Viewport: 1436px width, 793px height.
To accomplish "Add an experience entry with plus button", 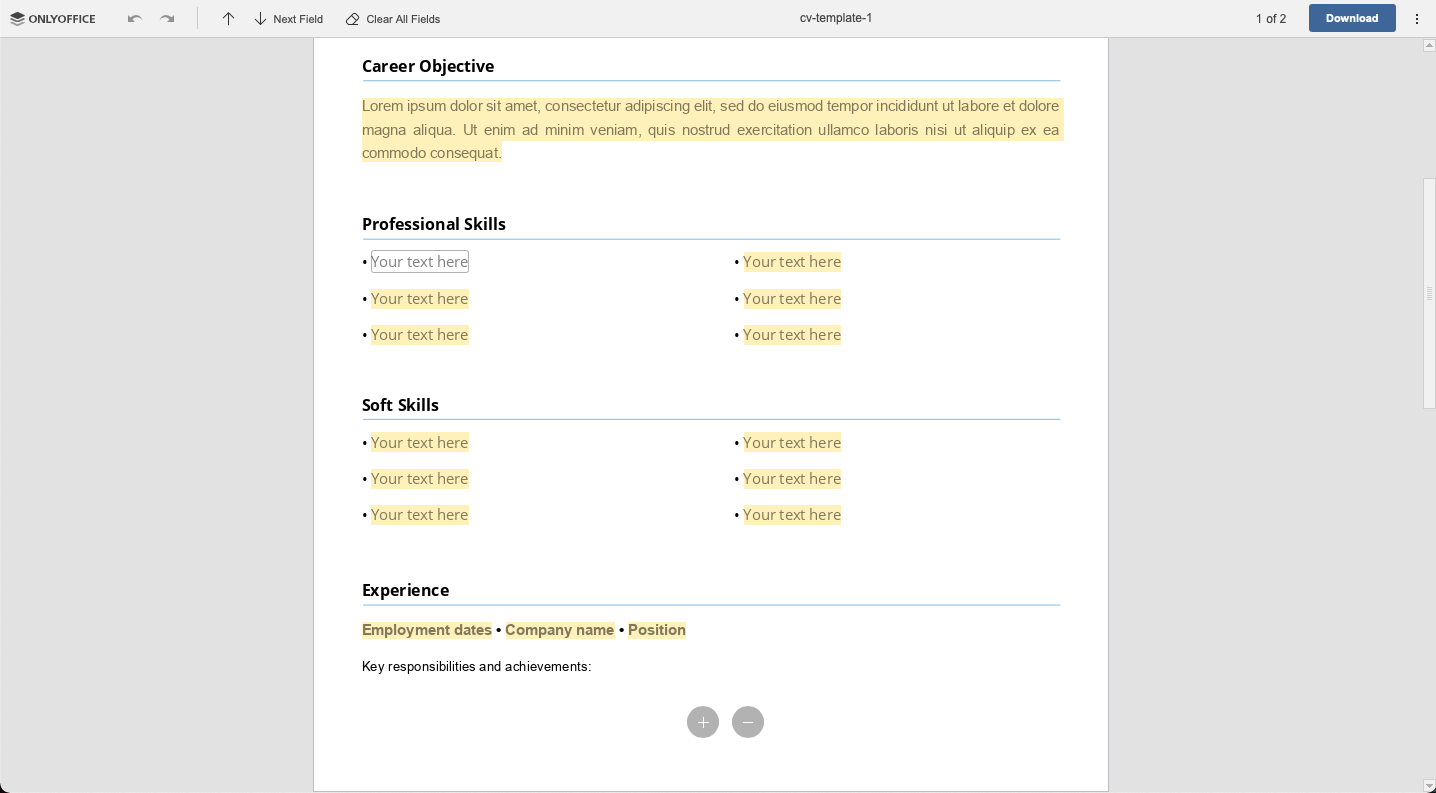I will click(x=703, y=722).
